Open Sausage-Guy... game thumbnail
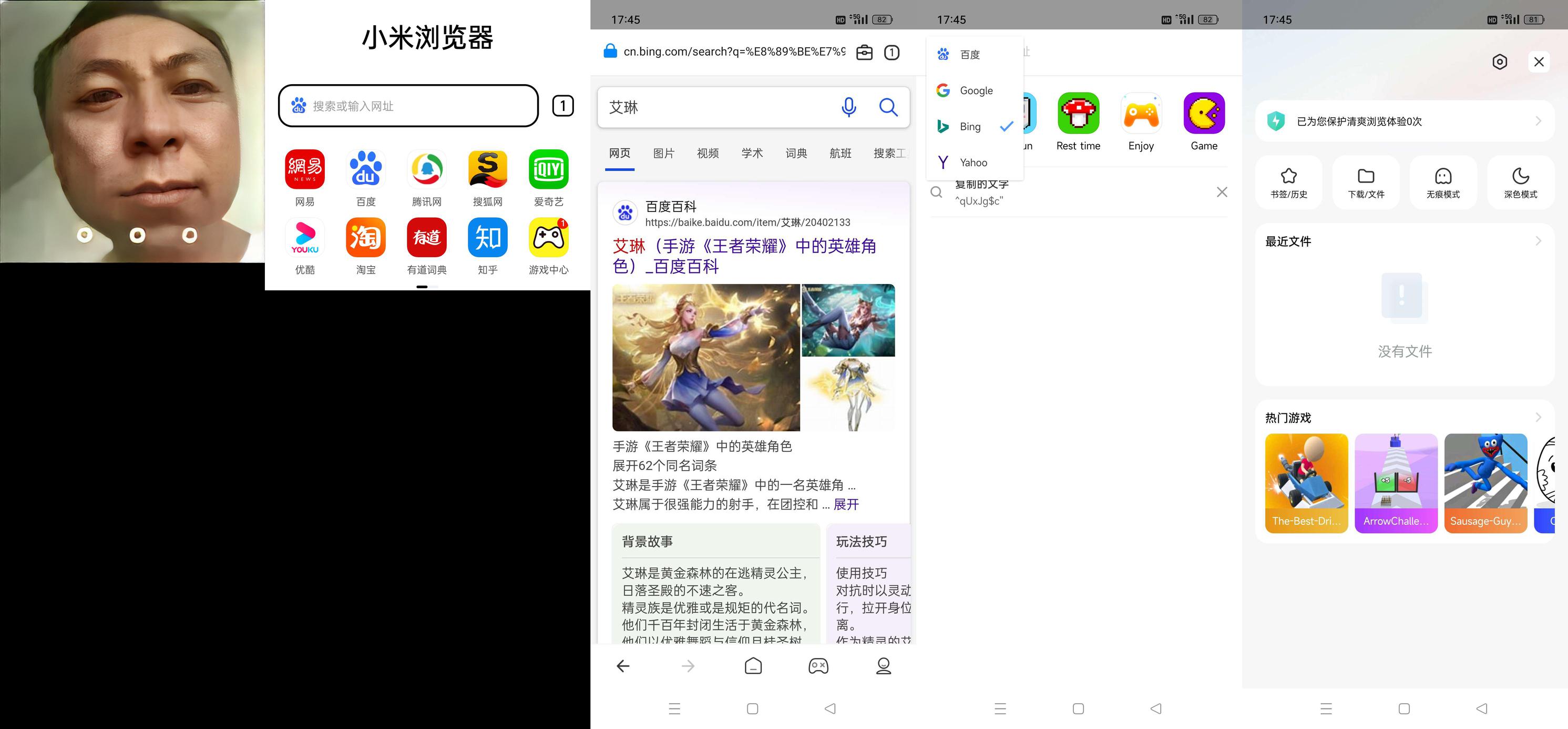 point(1486,483)
